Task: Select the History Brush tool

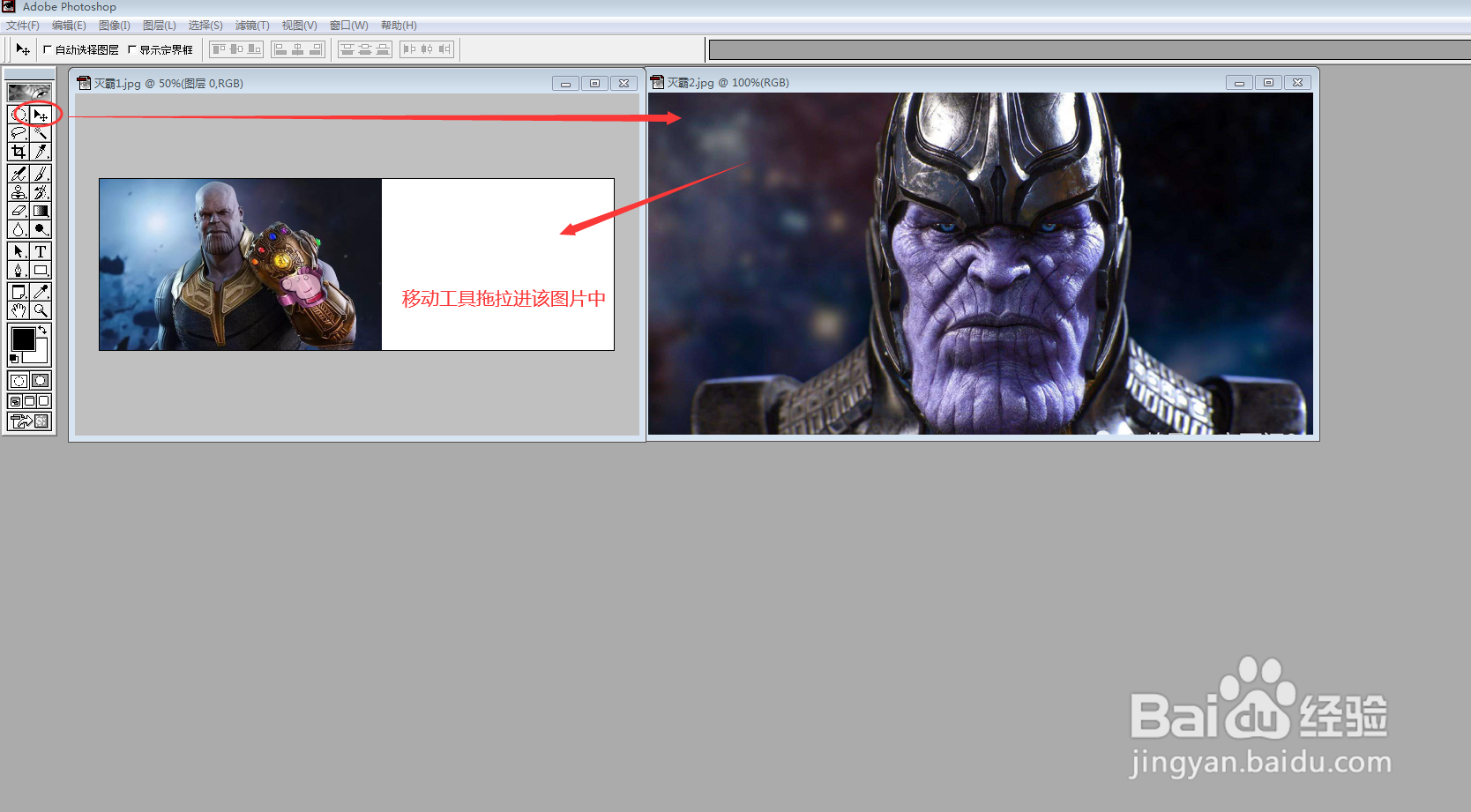Action: 41,192
